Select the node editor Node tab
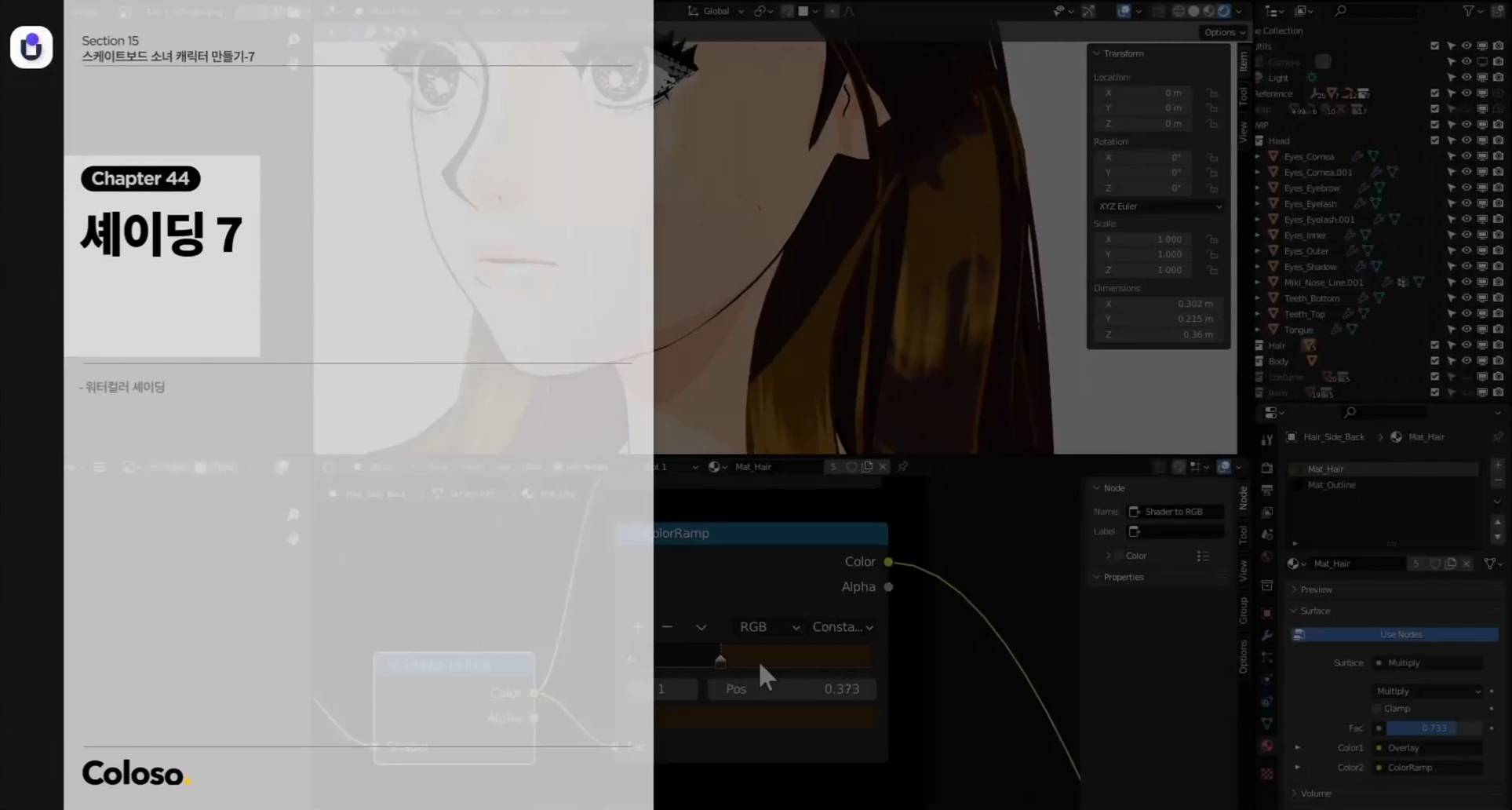Viewport: 1512px width, 810px height. tap(1243, 498)
